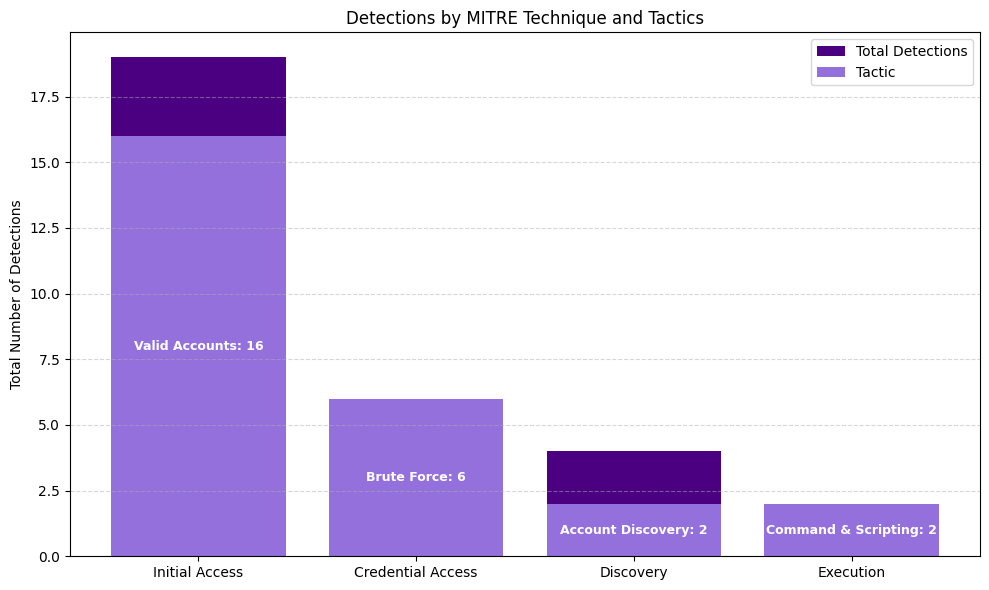Click the '0.0' y-axis tick label
Image resolution: width=989 pixels, height=590 pixels.
coord(50,557)
